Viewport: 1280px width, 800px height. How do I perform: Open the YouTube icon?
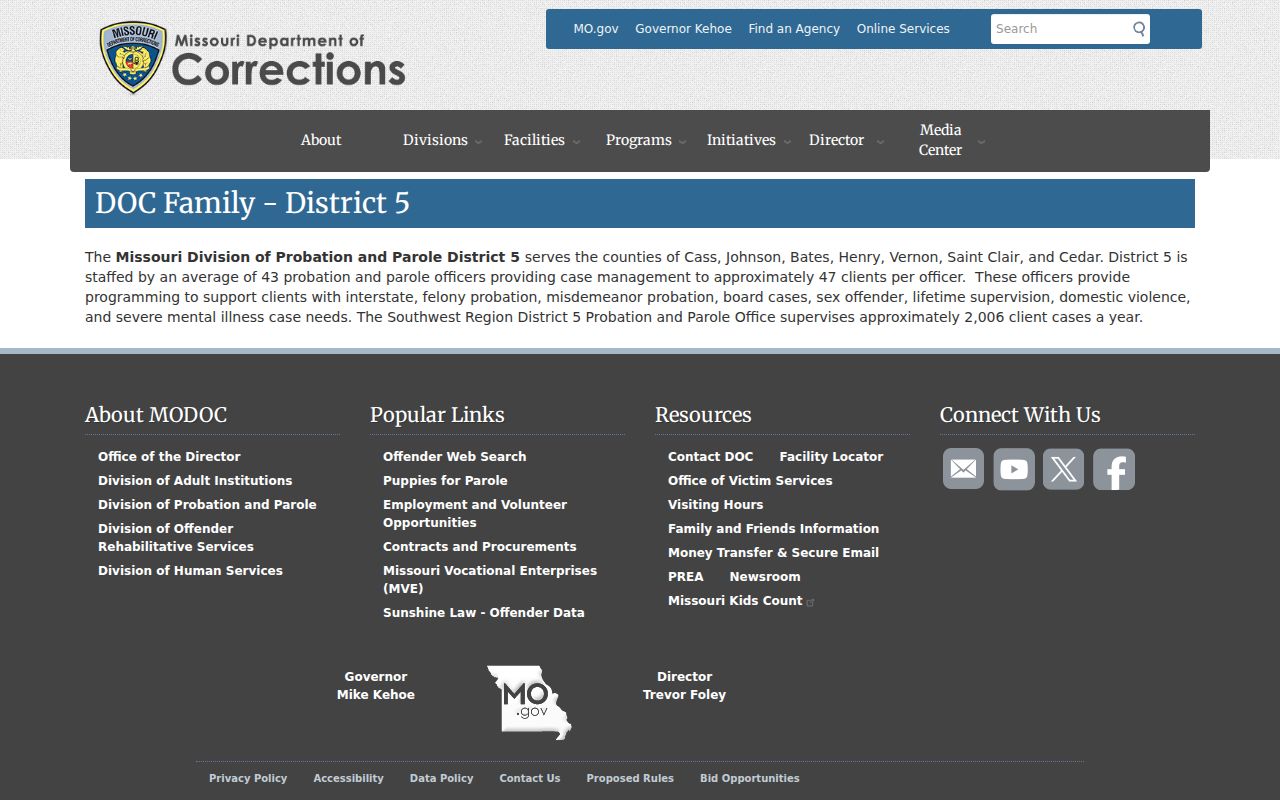coord(1014,469)
